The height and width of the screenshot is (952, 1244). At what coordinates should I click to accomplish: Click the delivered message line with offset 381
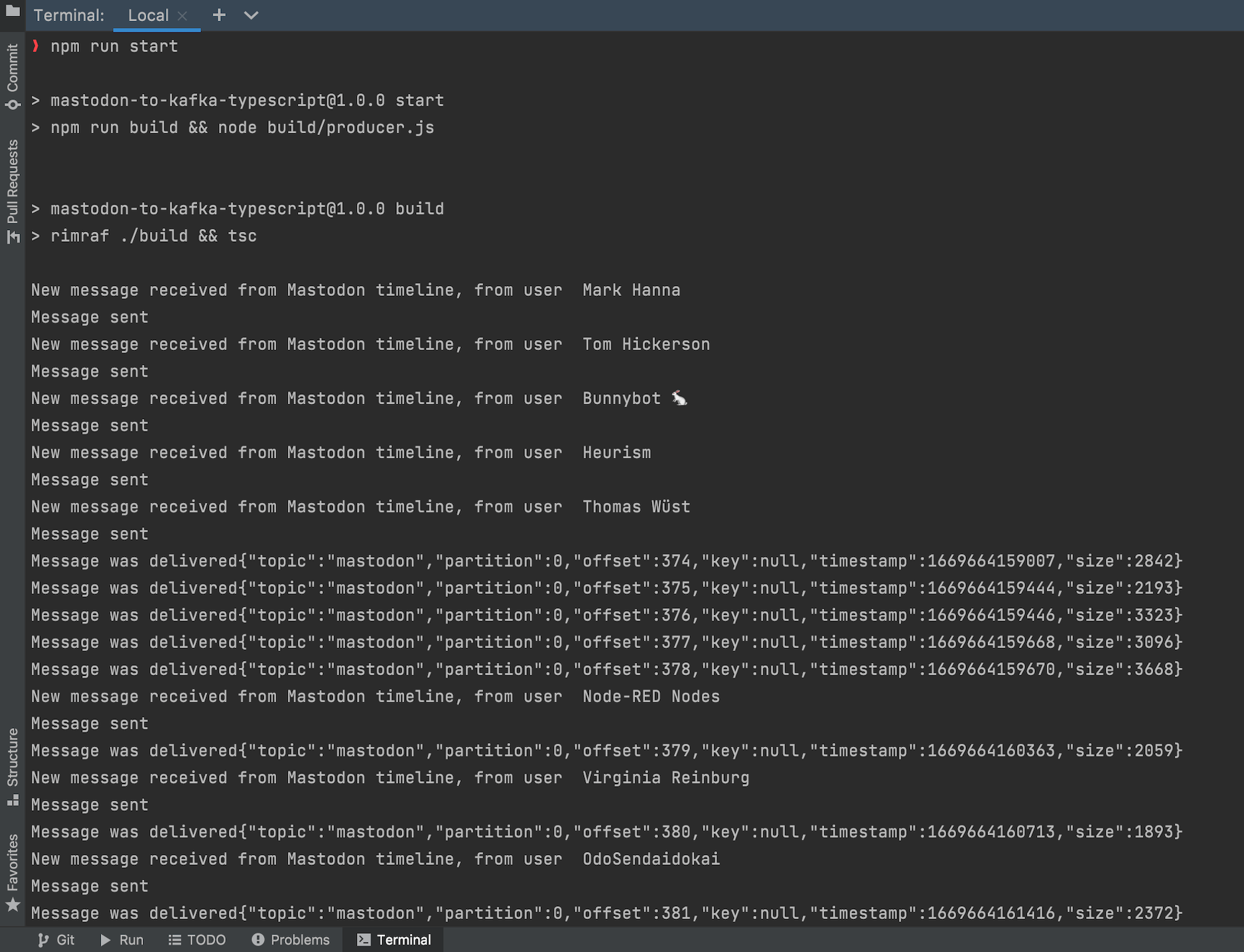[607, 913]
